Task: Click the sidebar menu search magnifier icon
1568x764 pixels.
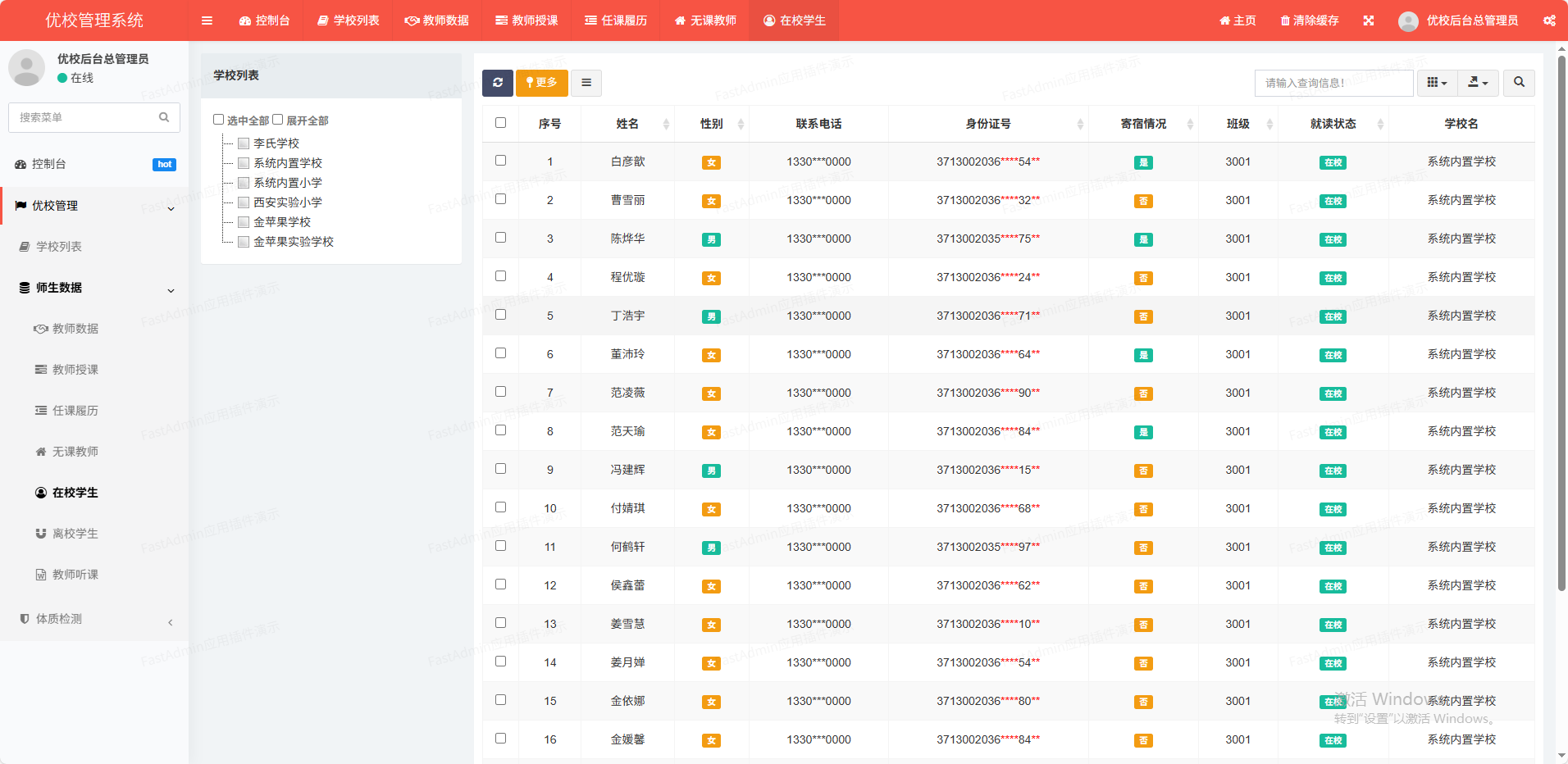Action: 164,117
